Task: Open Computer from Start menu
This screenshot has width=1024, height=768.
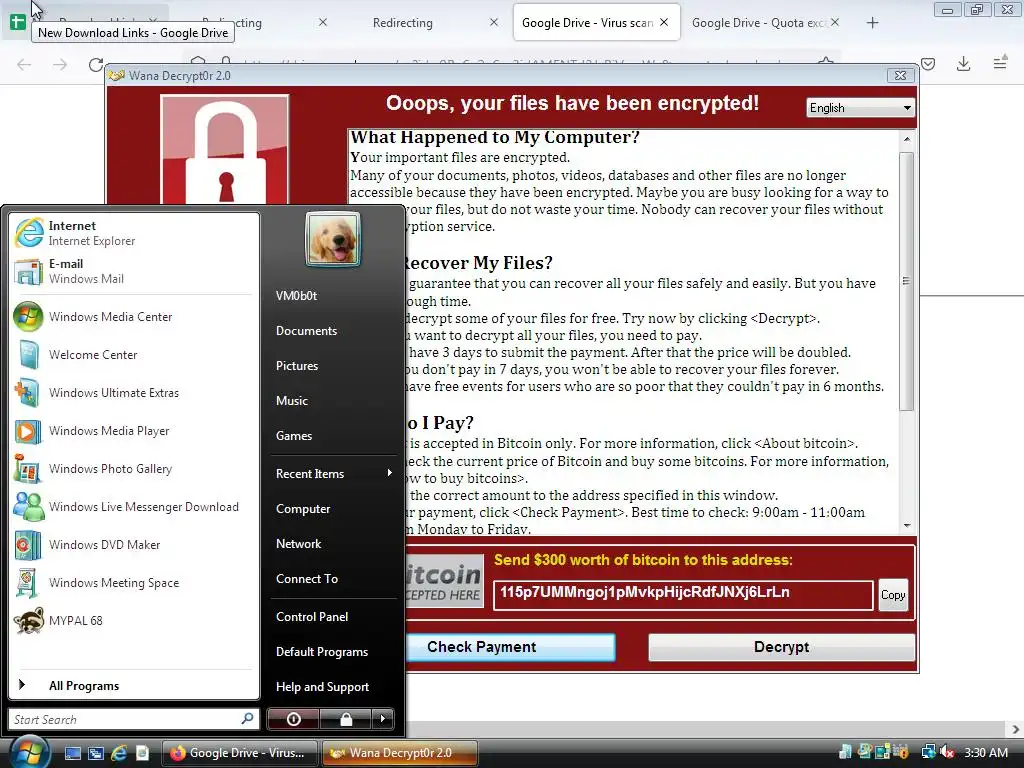Action: [x=333, y=509]
